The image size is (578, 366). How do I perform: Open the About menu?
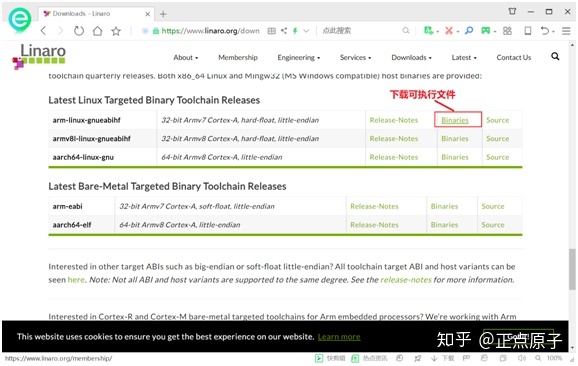pyautogui.click(x=186, y=57)
